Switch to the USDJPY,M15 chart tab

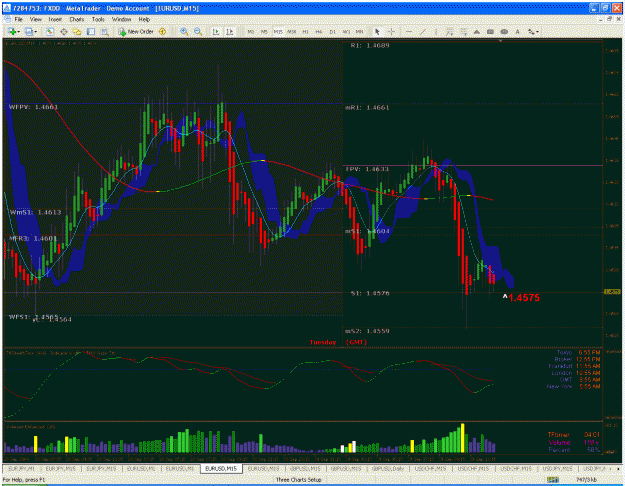click(x=557, y=468)
